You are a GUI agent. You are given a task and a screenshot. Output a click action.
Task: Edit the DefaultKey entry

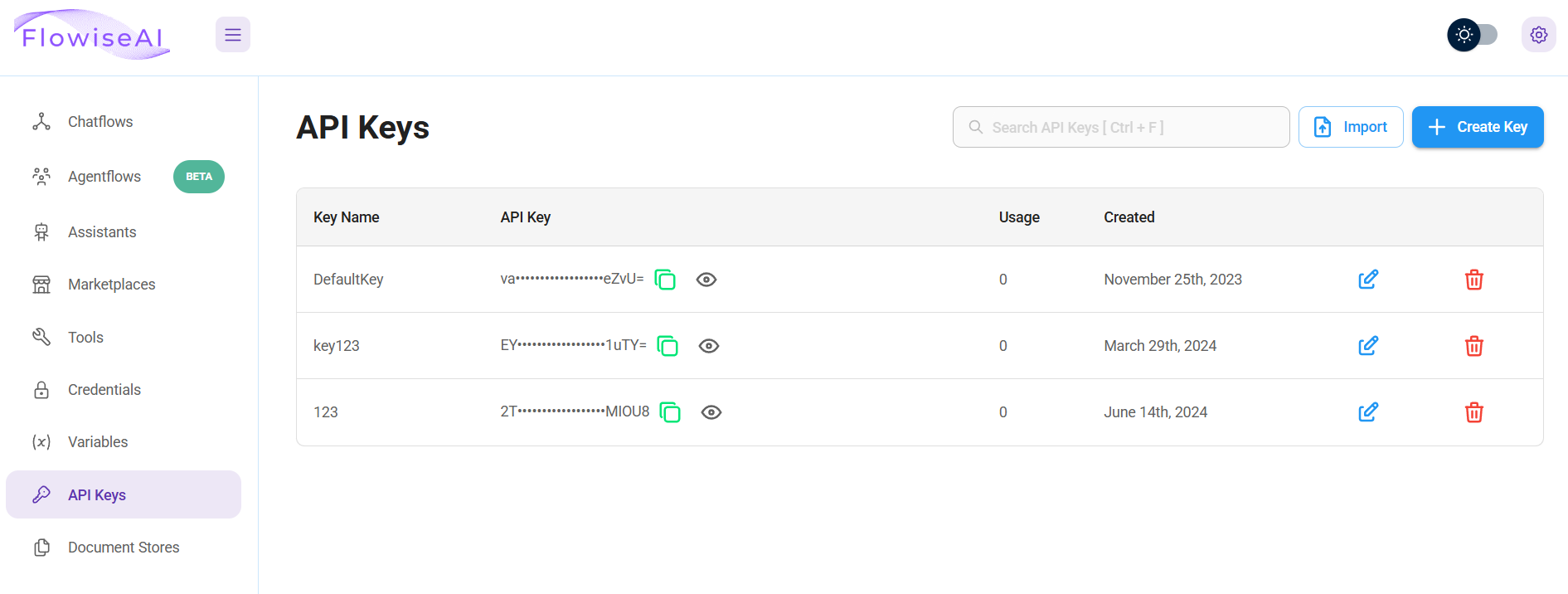pos(1368,280)
